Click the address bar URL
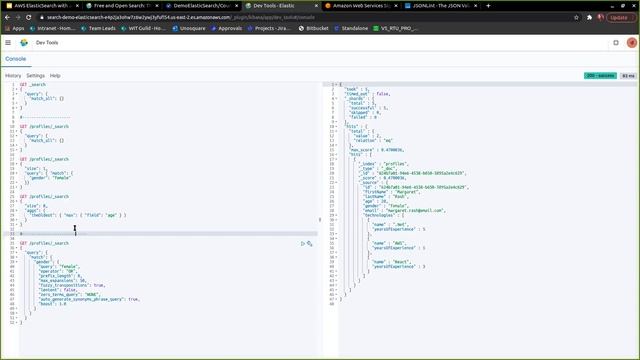640x360 pixels. [180, 18]
